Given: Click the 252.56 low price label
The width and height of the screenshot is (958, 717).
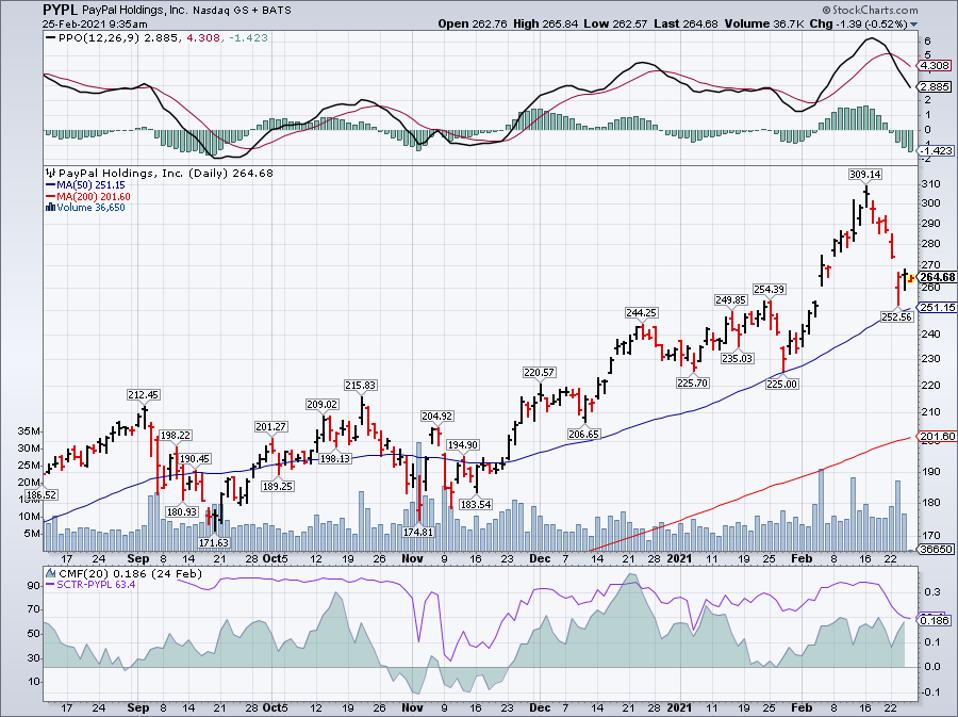Looking at the screenshot, I should click(897, 316).
